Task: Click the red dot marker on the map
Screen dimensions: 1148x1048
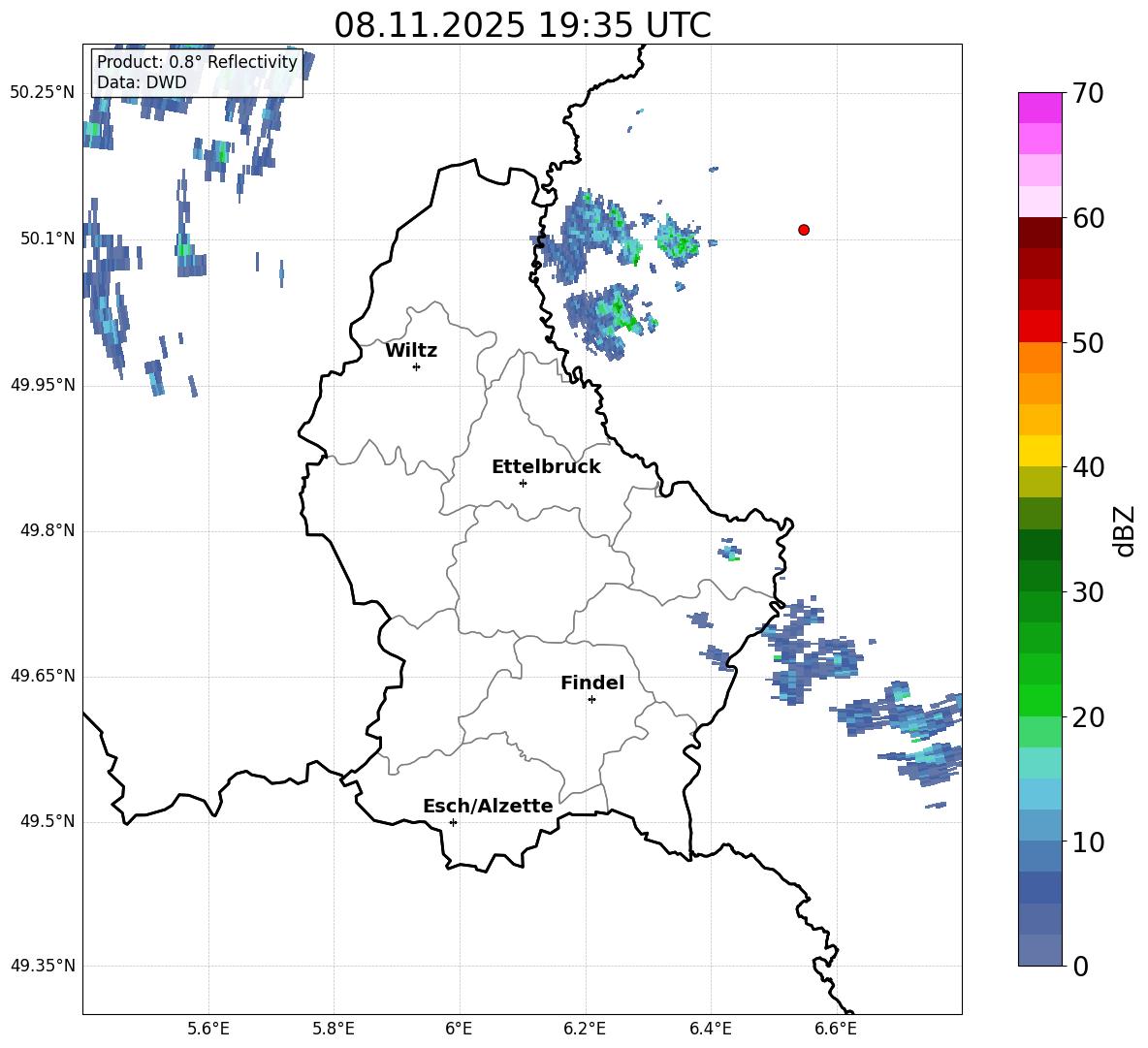Action: pos(803,230)
